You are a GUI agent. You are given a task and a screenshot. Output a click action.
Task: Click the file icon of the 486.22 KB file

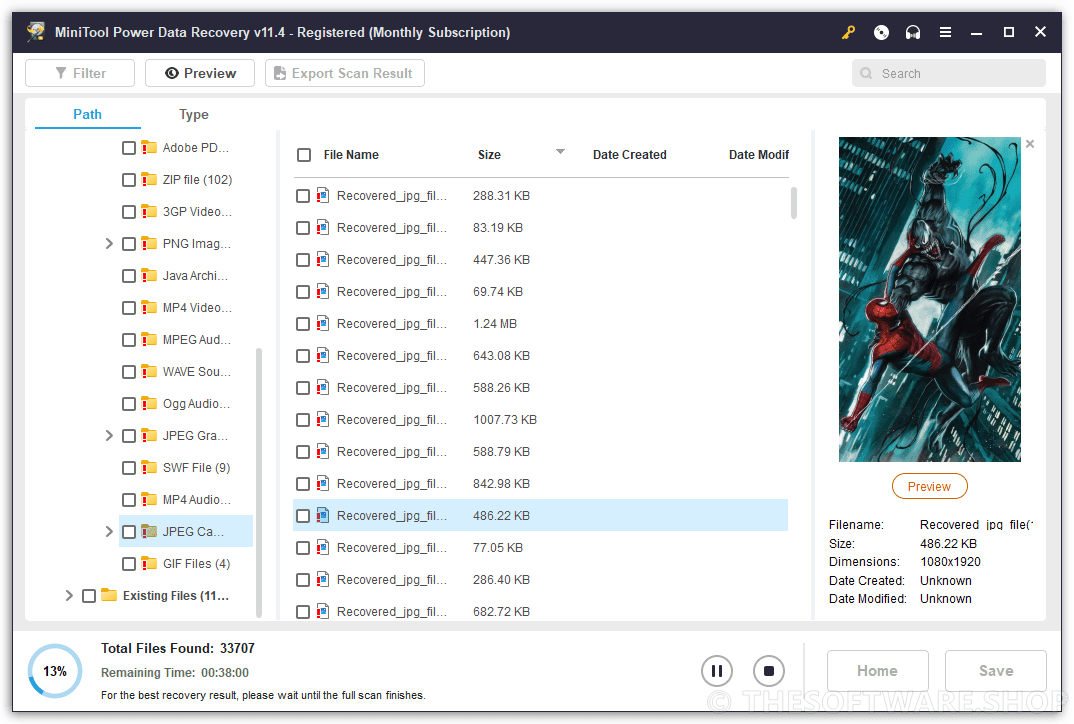coord(323,515)
